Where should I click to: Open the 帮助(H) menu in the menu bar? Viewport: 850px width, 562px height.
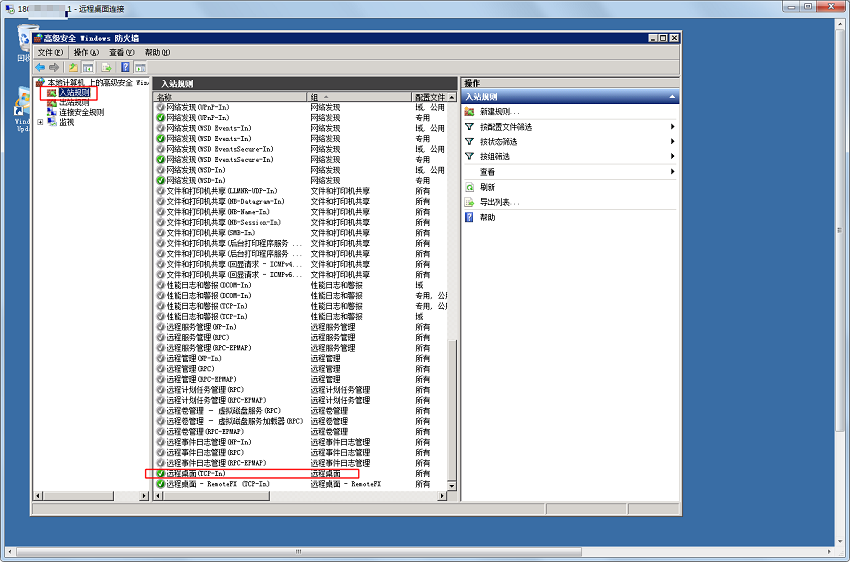click(157, 53)
